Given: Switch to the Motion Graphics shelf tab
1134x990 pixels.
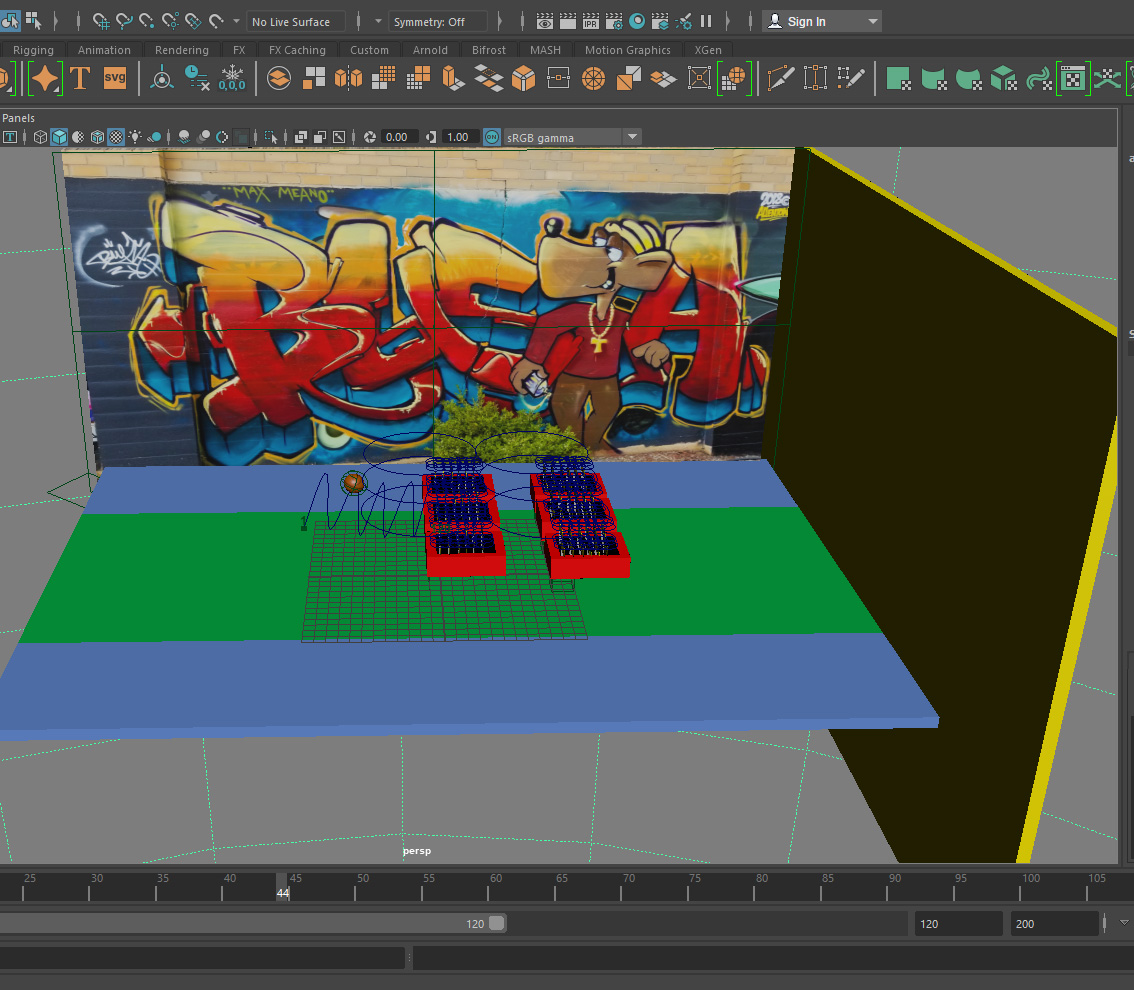Looking at the screenshot, I should 628,50.
